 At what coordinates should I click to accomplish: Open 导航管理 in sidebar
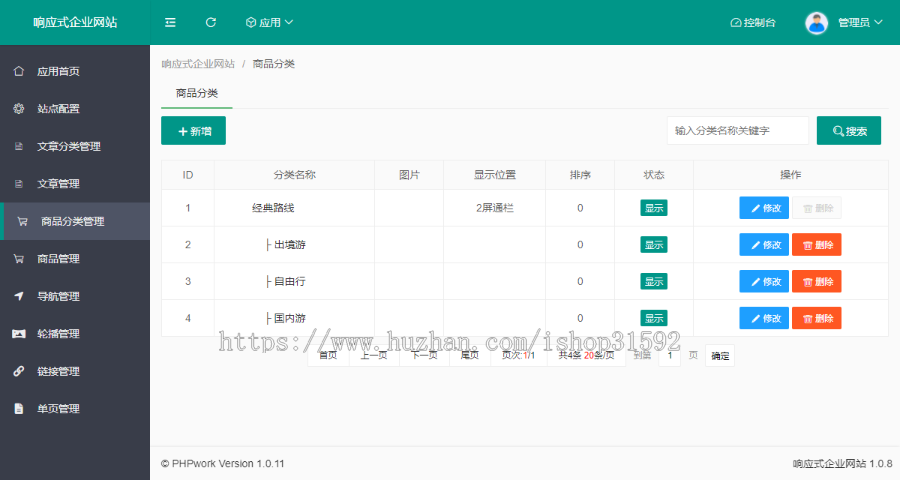coord(75,296)
